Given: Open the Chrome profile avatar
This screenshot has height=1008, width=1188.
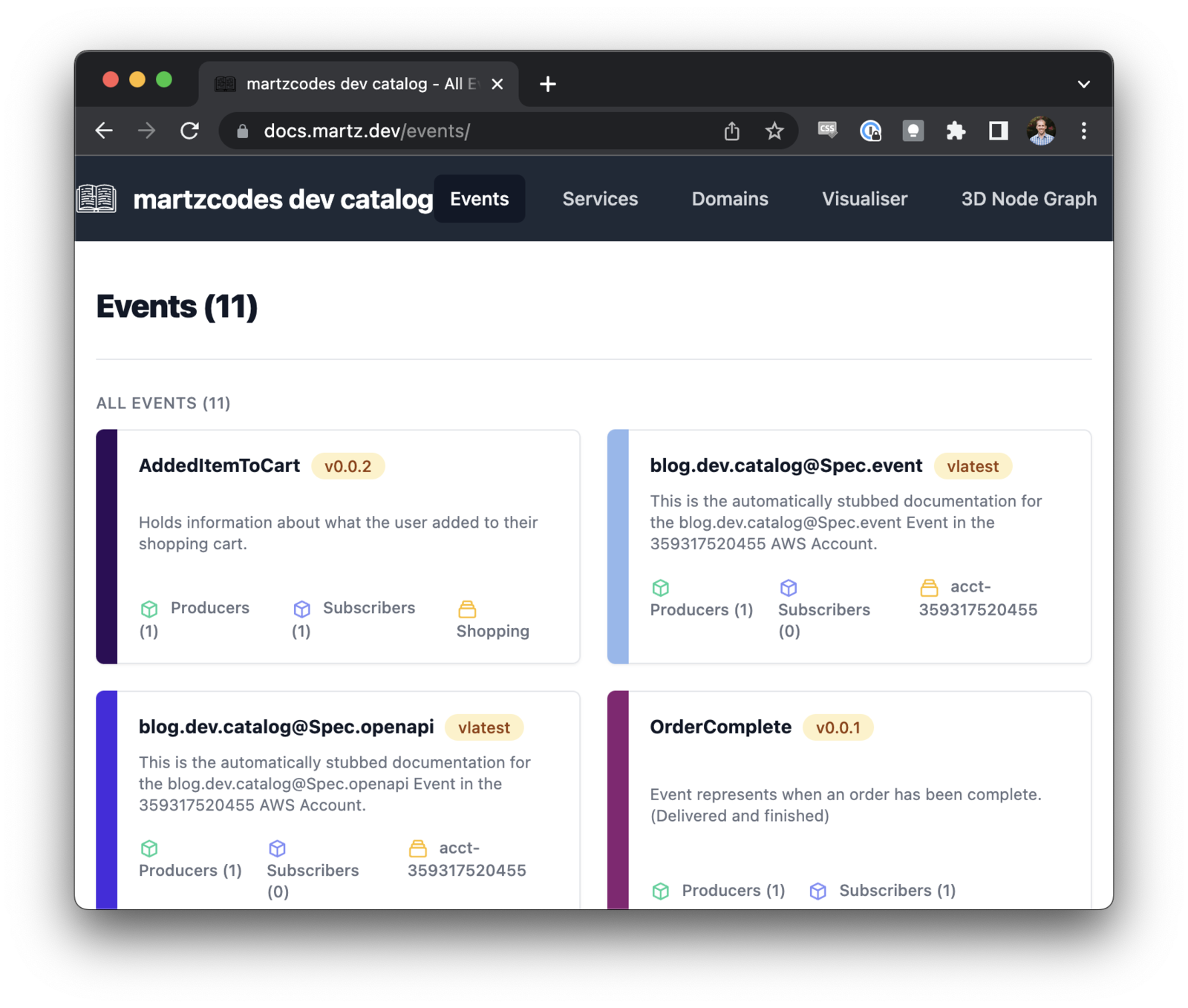Looking at the screenshot, I should [1041, 131].
